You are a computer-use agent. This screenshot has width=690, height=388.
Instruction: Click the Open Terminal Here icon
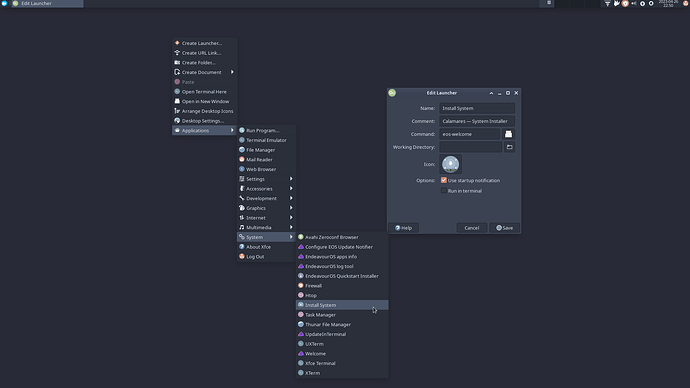point(177,92)
